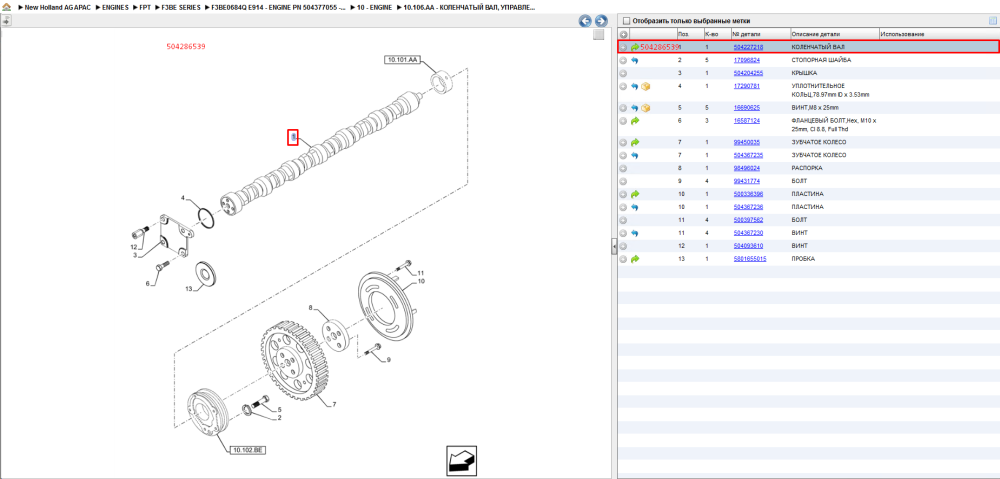The width and height of the screenshot is (1000, 479).
Task: Select the 'СТОПОРНАЯ ШАЙБА' description text
Action: 821,60
